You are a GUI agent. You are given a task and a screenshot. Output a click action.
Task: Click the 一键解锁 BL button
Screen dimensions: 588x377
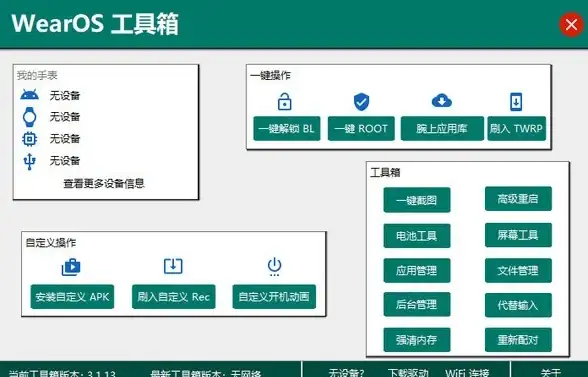click(x=287, y=129)
